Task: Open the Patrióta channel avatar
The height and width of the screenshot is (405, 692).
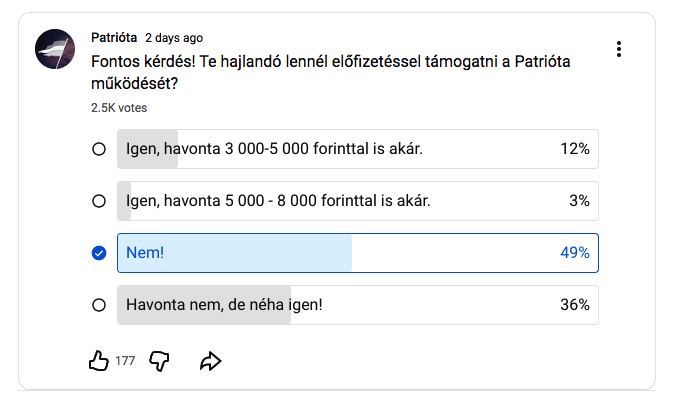Action: pyautogui.click(x=55, y=49)
